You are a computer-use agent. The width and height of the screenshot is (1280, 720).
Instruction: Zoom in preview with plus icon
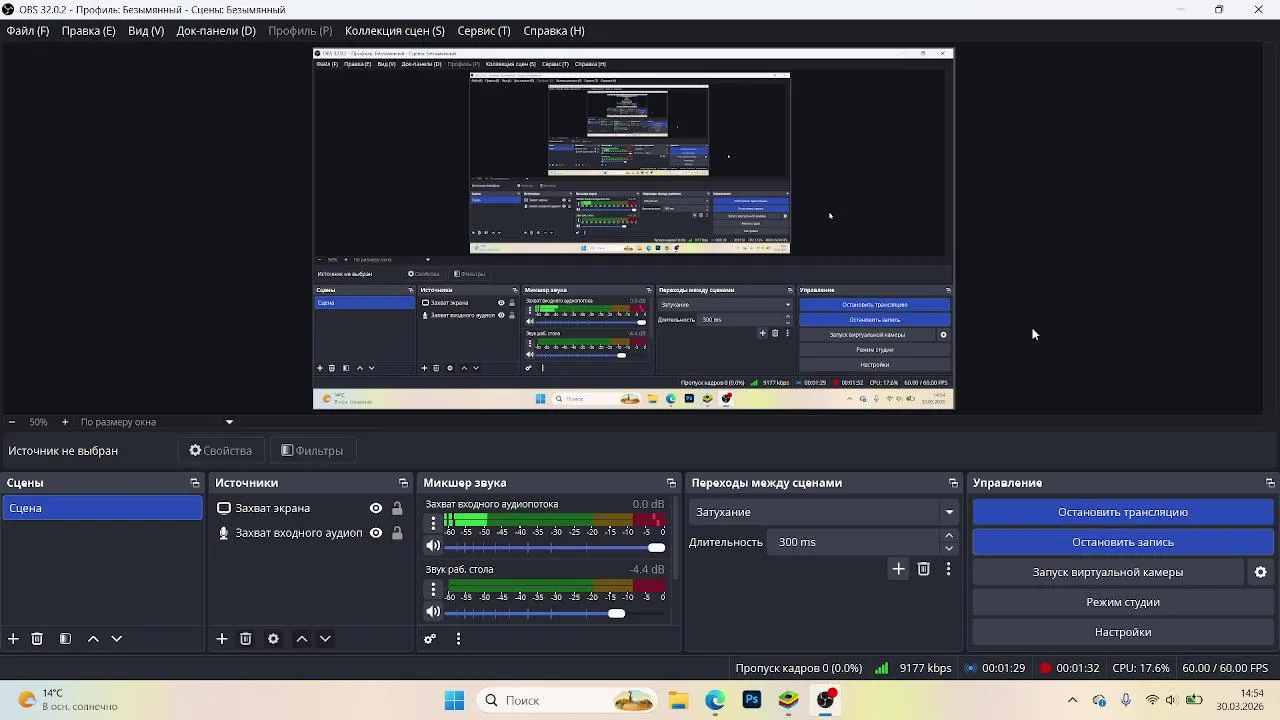click(65, 422)
